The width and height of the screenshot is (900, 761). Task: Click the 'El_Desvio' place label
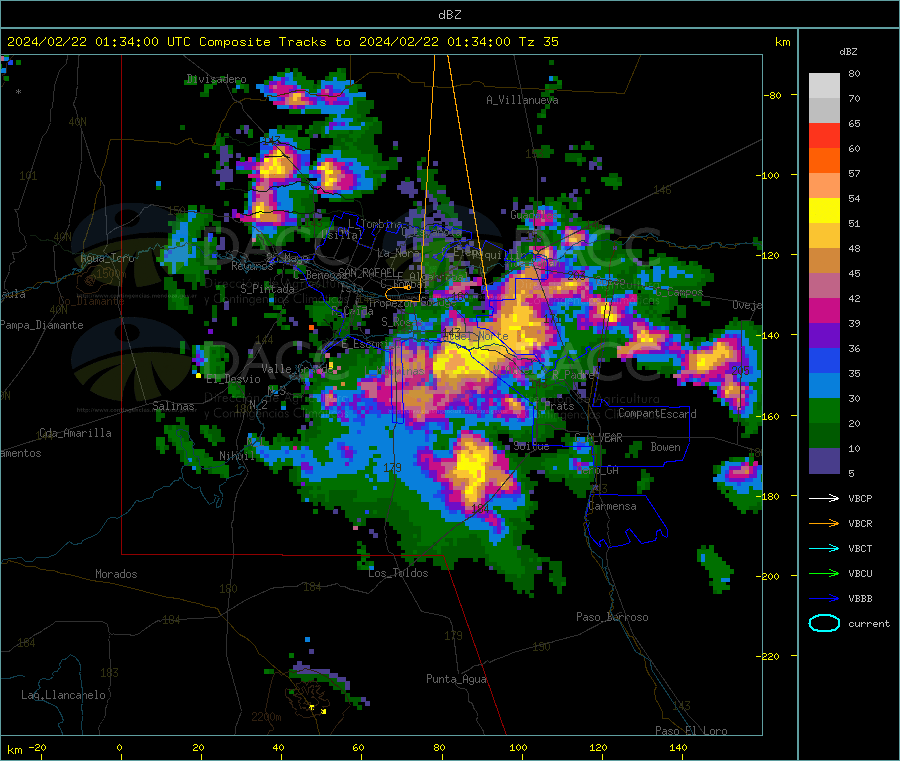233,379
